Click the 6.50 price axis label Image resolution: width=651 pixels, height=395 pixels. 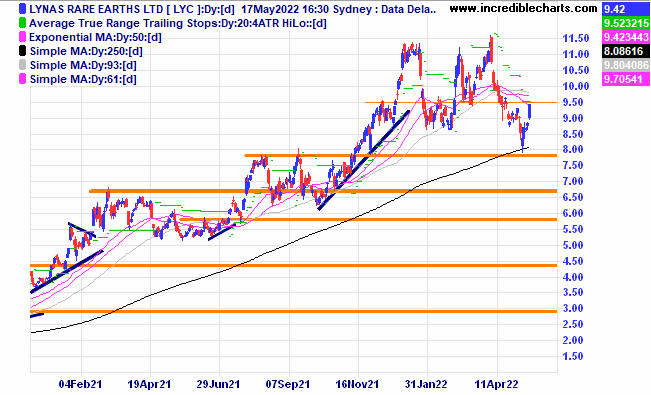[573, 197]
